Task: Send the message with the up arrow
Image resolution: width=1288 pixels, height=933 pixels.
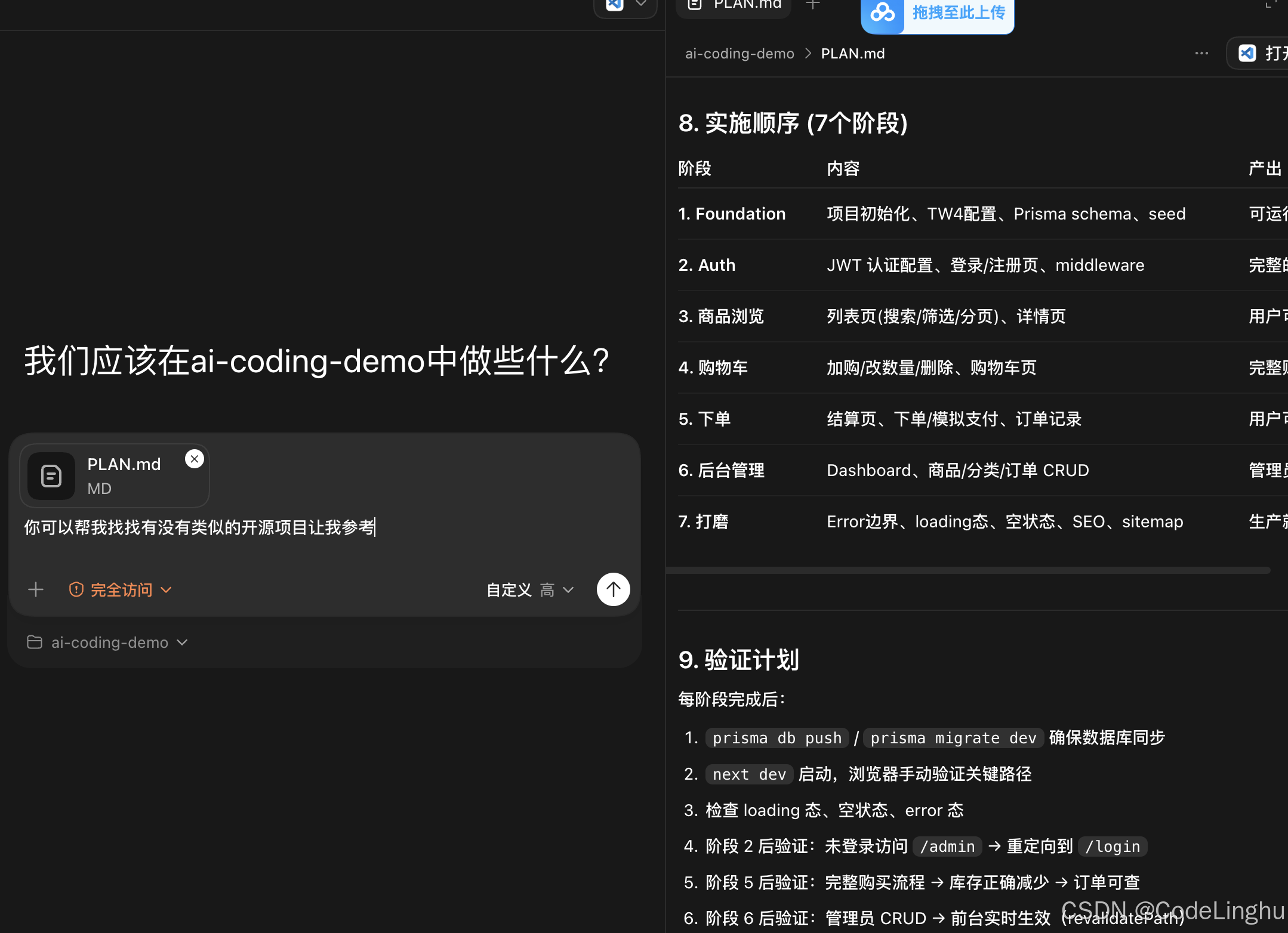Action: click(613, 589)
